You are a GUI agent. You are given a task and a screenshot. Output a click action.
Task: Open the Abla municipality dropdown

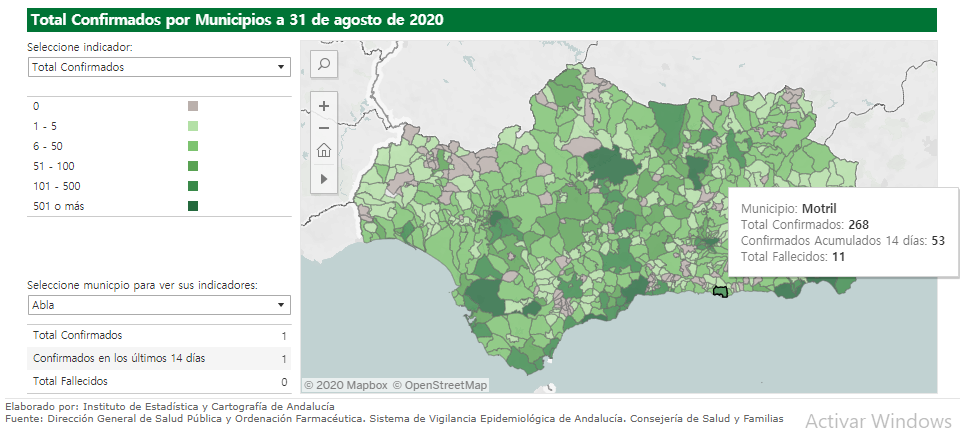[158, 305]
